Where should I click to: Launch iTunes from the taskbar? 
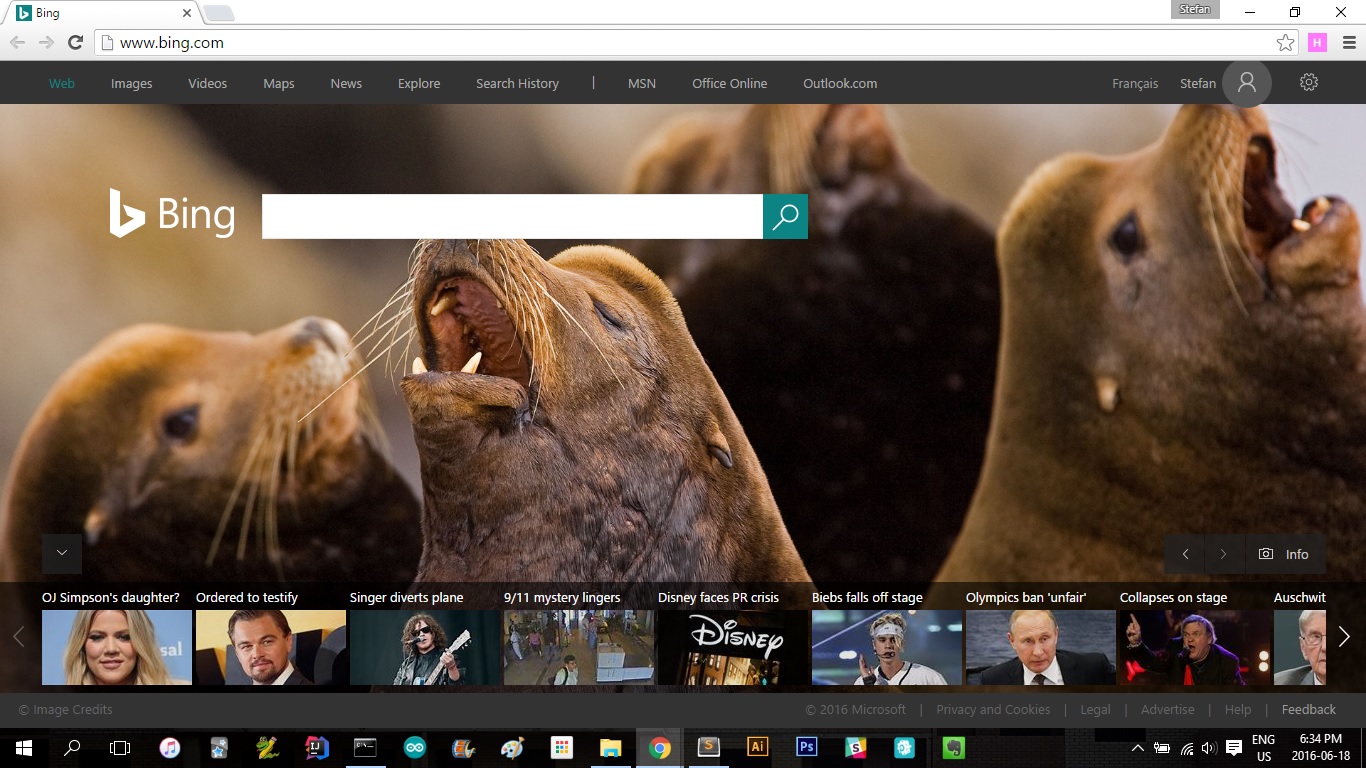coord(170,748)
